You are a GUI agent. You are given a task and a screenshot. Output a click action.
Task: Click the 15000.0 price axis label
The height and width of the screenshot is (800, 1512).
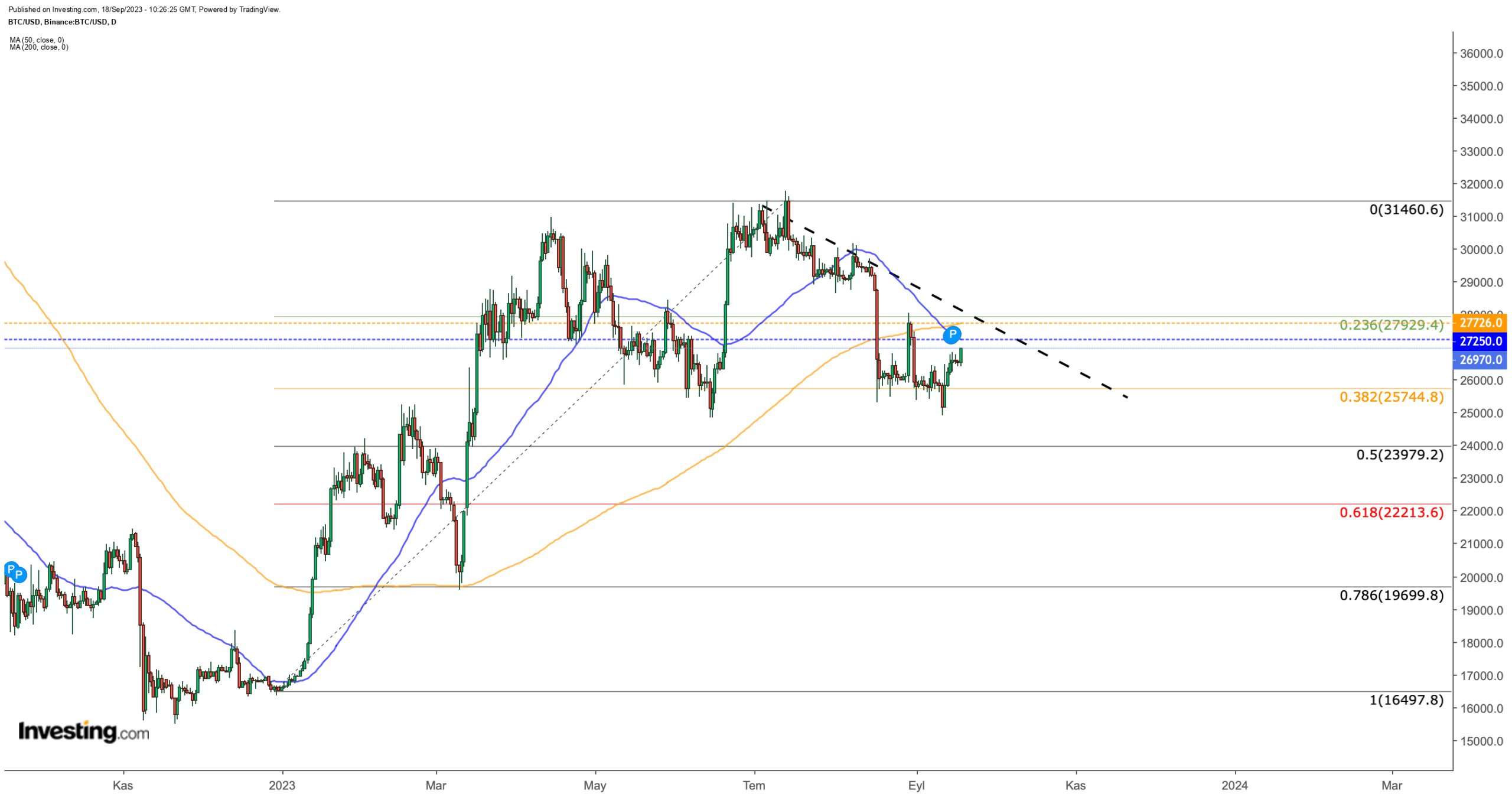(x=1481, y=741)
